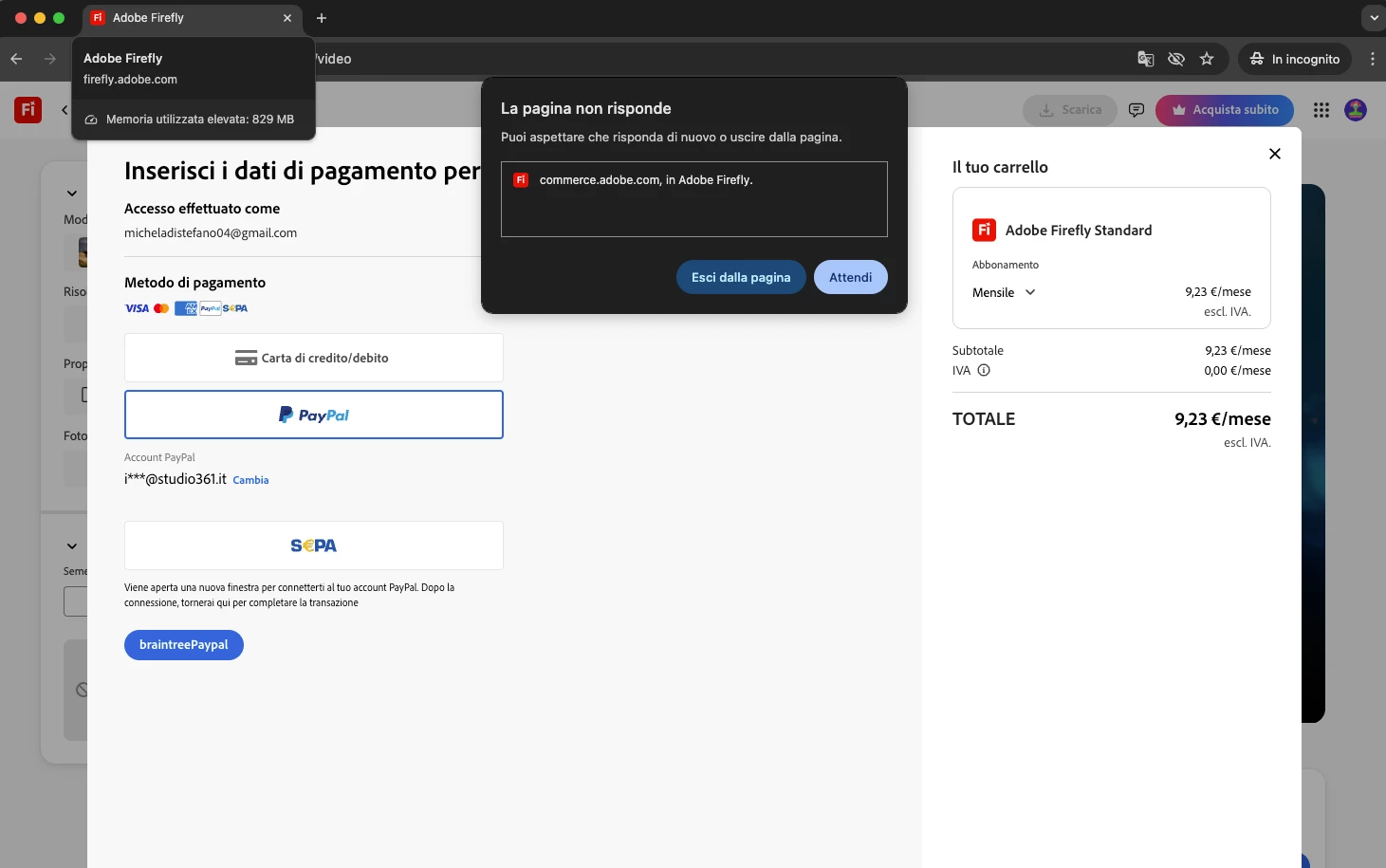
Task: Open the apps grid icon
Action: 1321,110
